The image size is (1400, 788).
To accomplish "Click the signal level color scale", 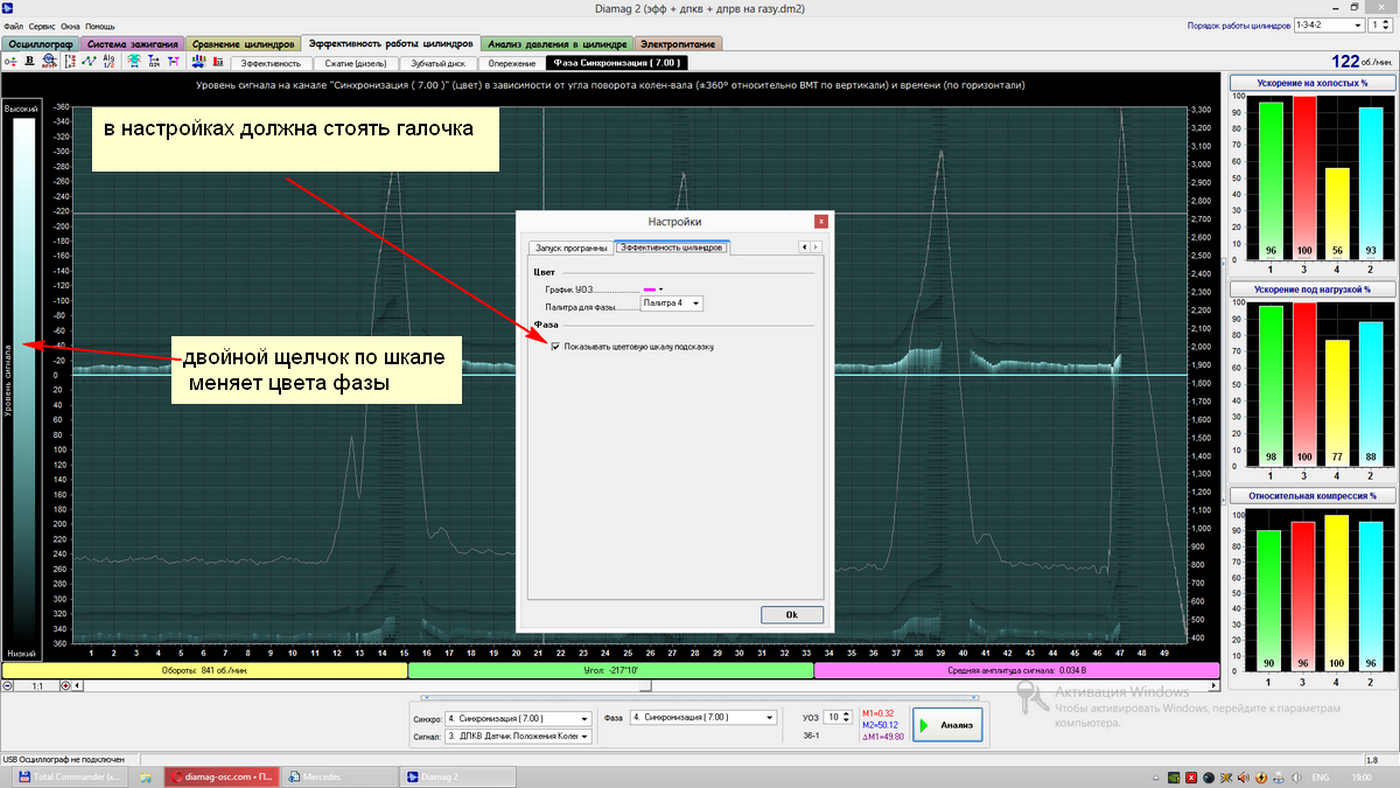I will [x=24, y=380].
